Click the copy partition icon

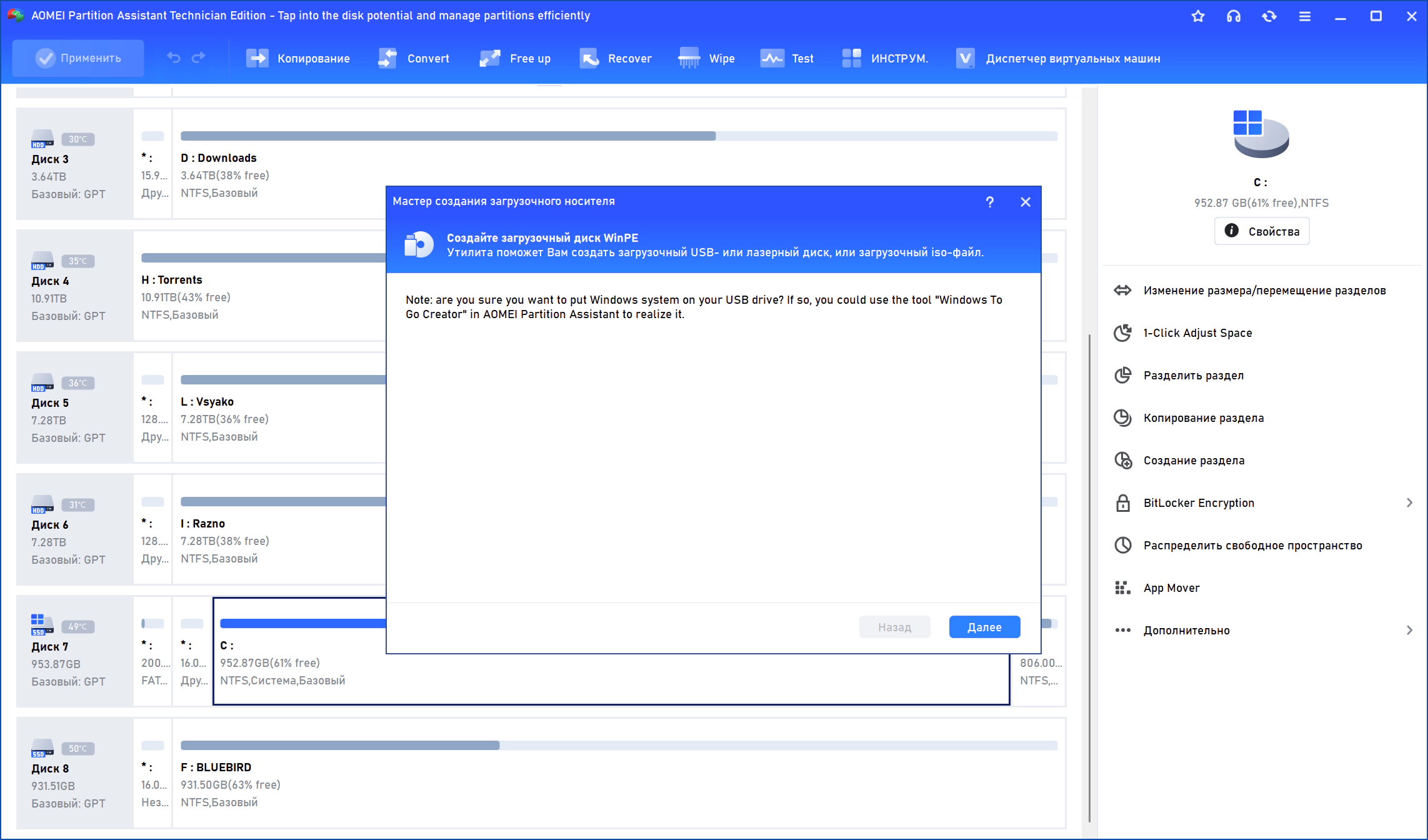tap(1123, 418)
